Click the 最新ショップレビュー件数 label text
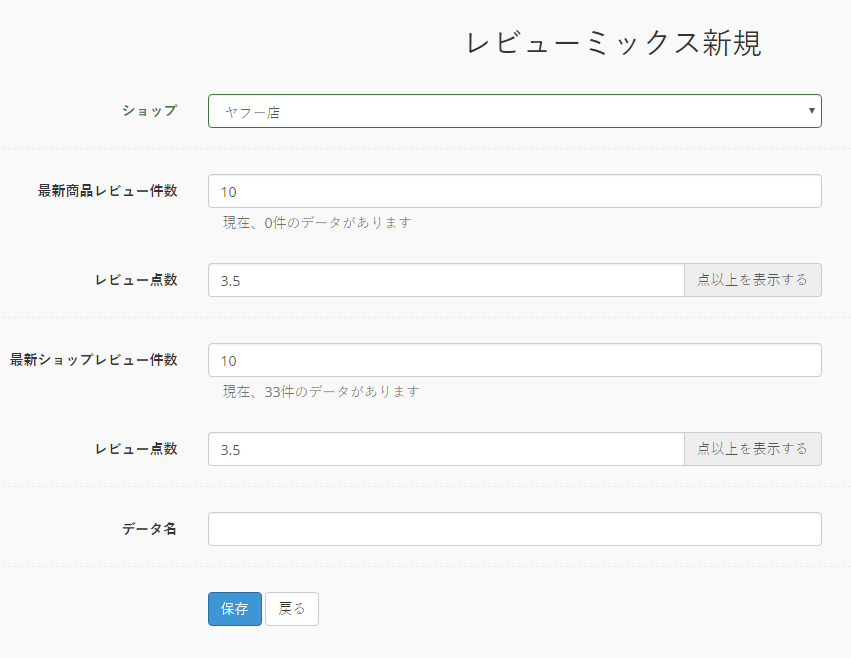Viewport: 851px width, 658px height. tap(93, 359)
